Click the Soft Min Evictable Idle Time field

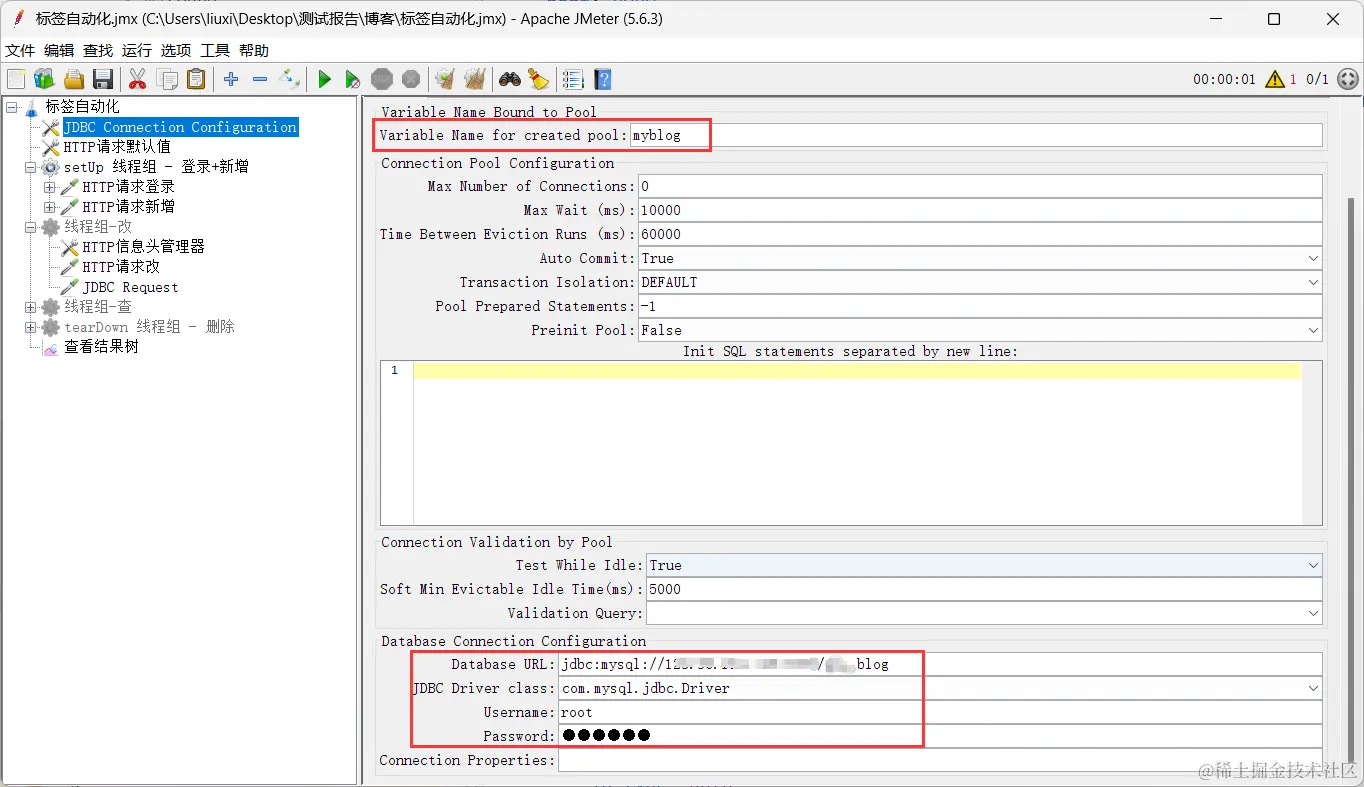(x=984, y=589)
